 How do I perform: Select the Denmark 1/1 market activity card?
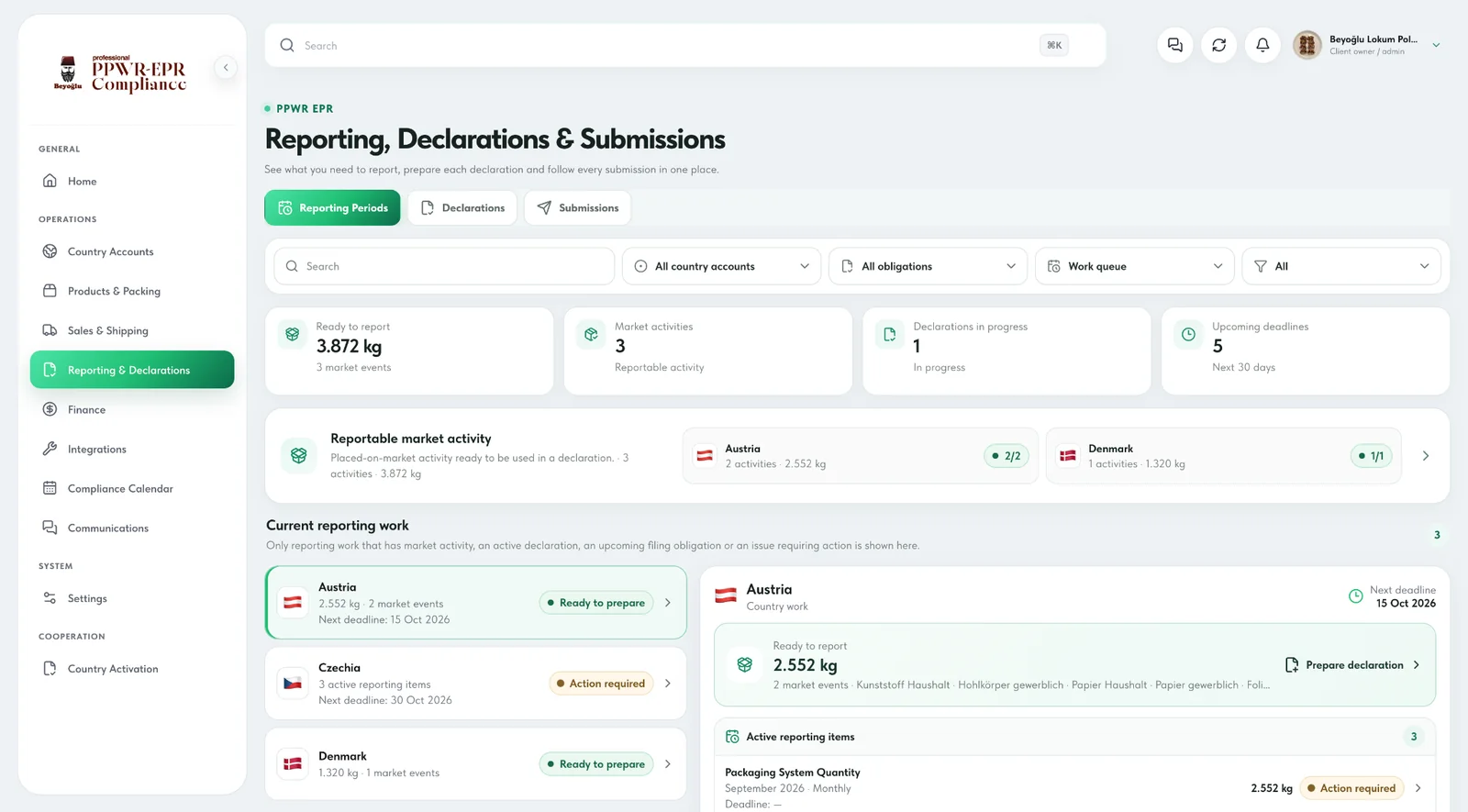tap(1223, 456)
